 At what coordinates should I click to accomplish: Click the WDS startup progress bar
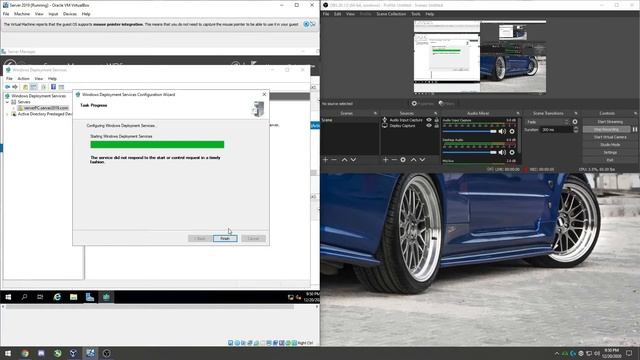pyautogui.click(x=157, y=144)
